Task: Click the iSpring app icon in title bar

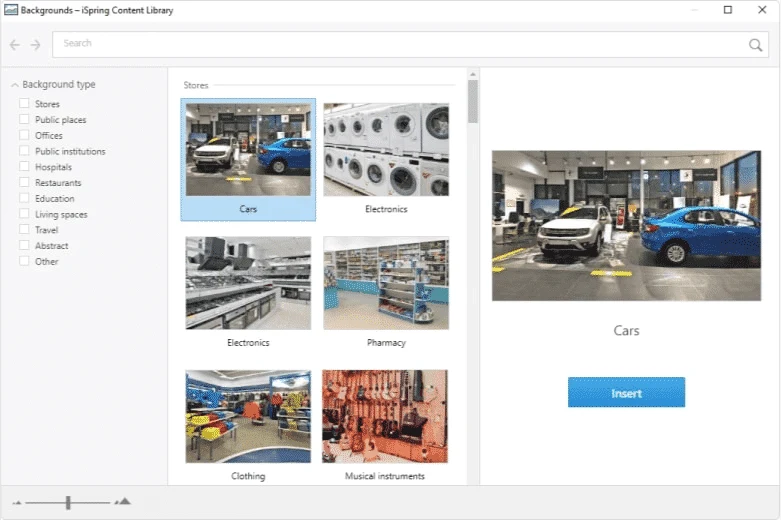Action: click(10, 9)
